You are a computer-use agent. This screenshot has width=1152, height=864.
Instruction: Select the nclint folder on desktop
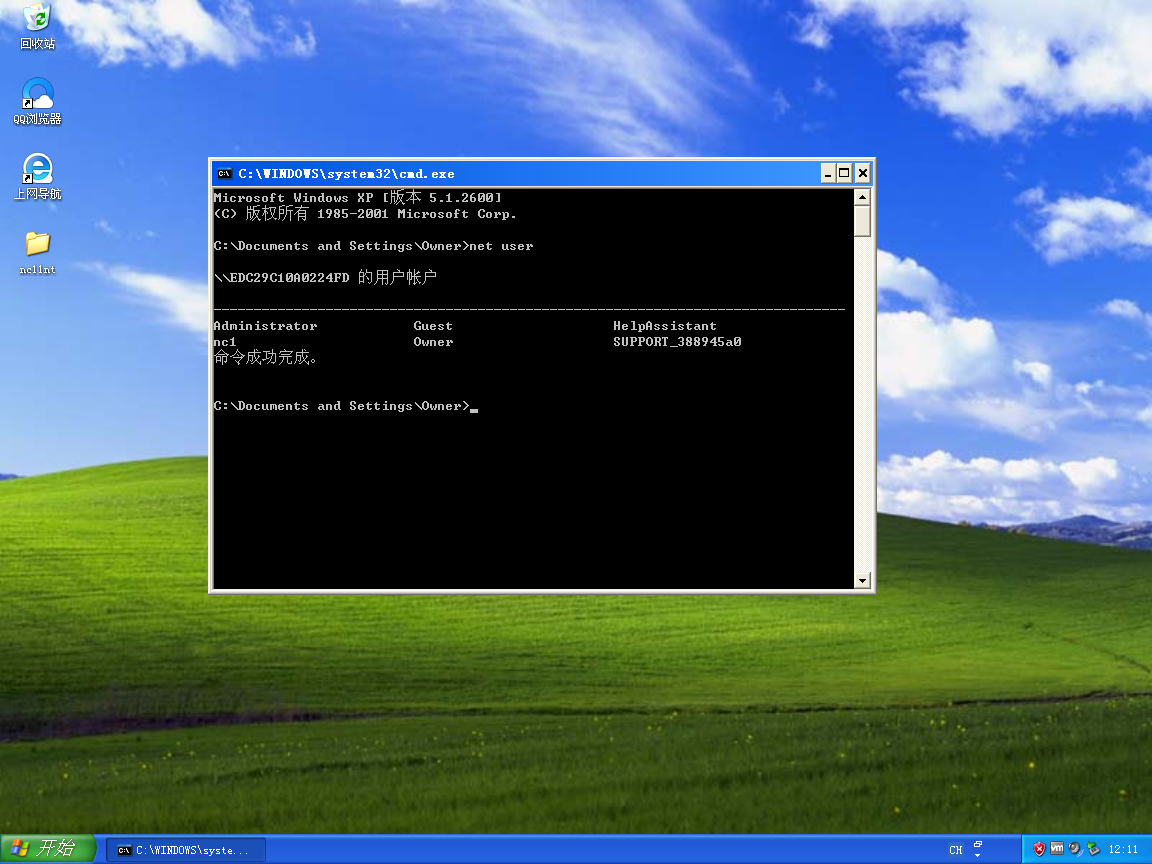[37, 253]
